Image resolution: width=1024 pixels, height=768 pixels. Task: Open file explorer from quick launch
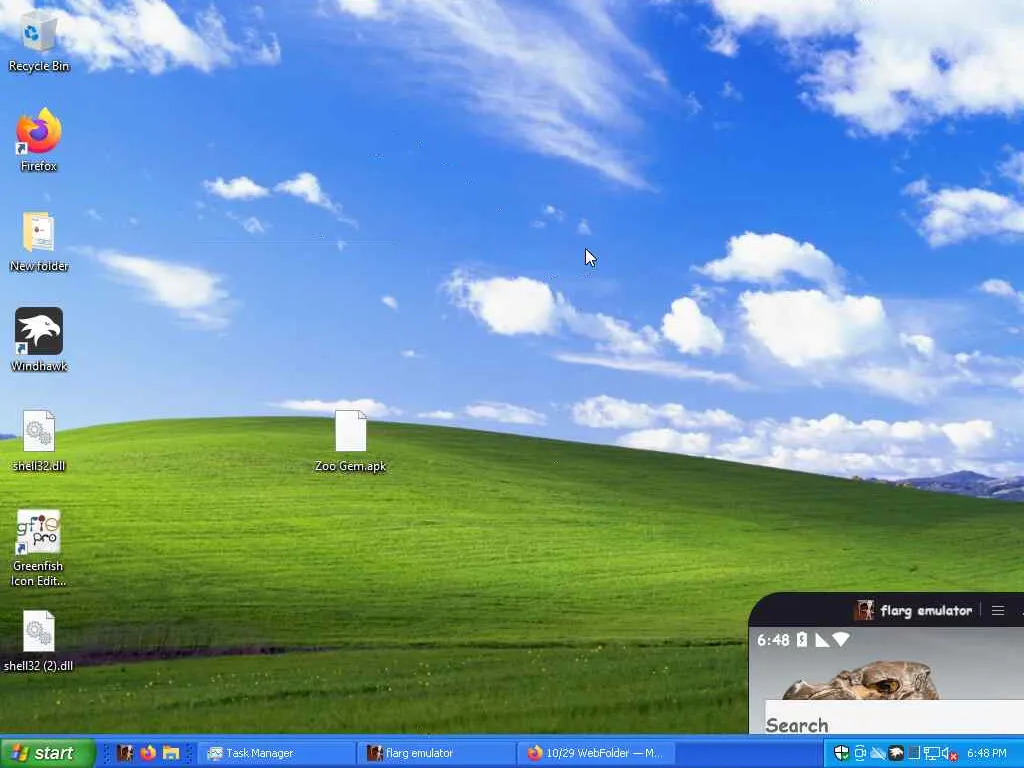[171, 753]
